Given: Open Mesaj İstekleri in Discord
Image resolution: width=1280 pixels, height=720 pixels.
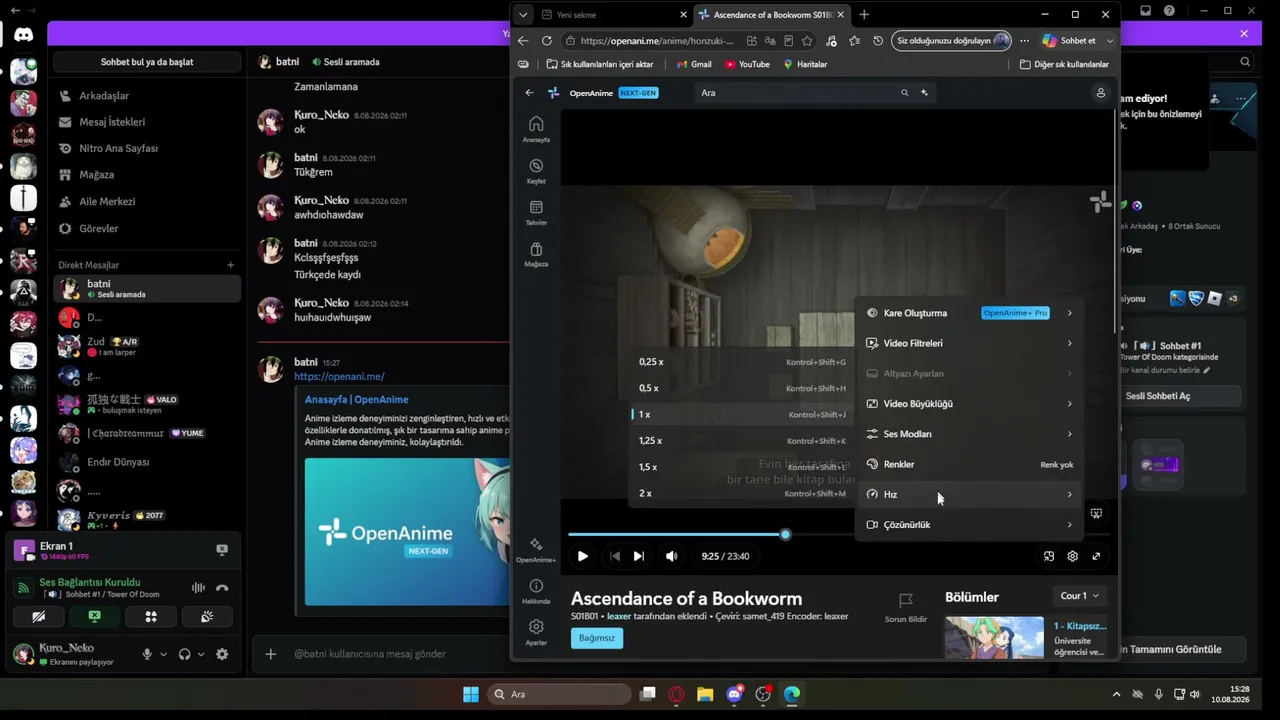Looking at the screenshot, I should [147, 122].
